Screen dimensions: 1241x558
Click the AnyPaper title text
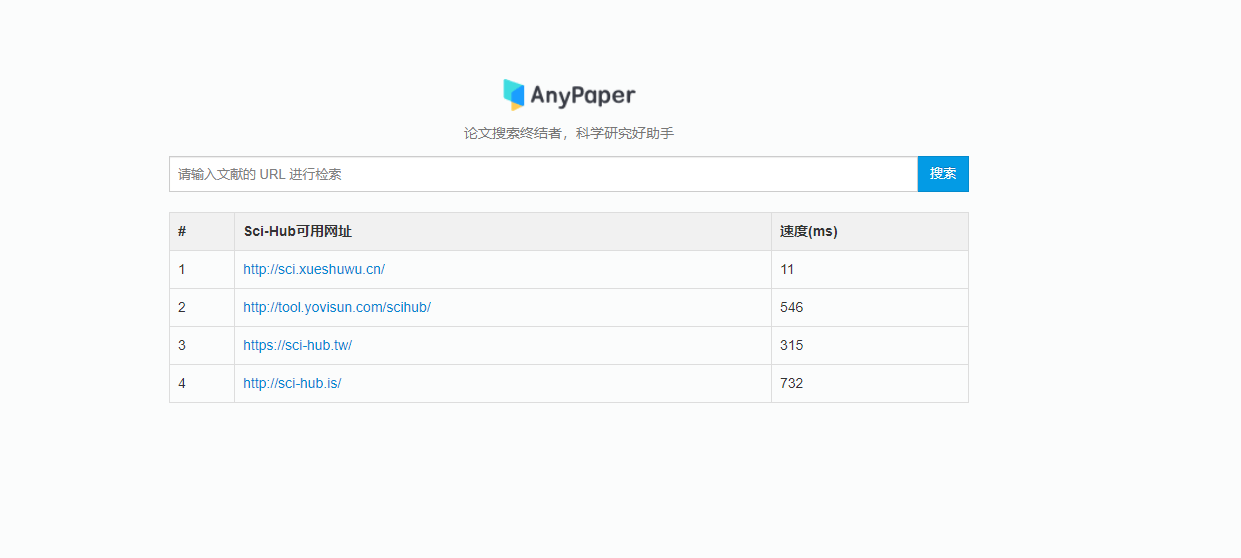(583, 96)
